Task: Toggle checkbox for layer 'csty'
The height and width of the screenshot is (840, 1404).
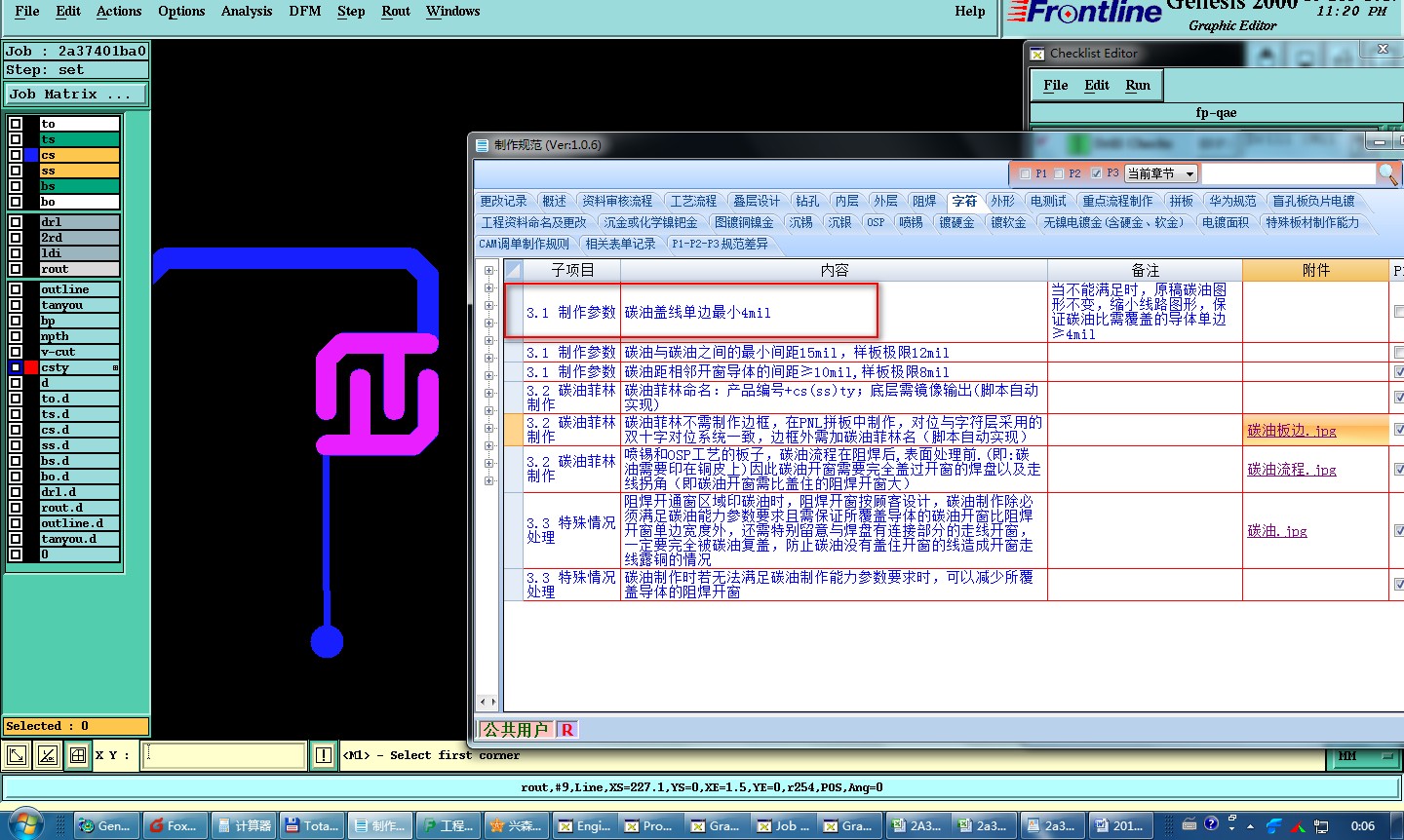Action: click(16, 367)
